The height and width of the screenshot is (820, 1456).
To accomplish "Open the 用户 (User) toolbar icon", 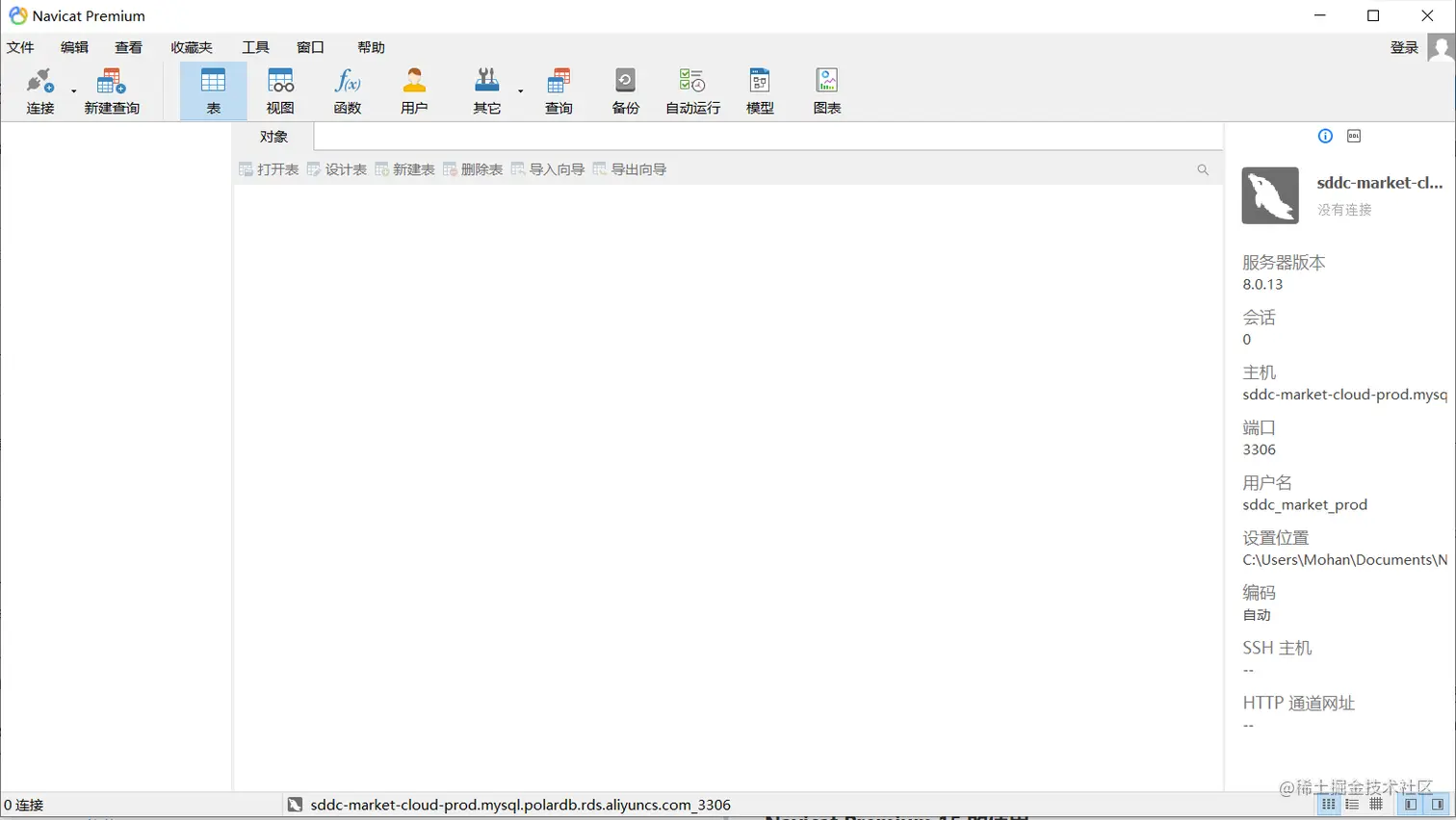I will point(414,91).
